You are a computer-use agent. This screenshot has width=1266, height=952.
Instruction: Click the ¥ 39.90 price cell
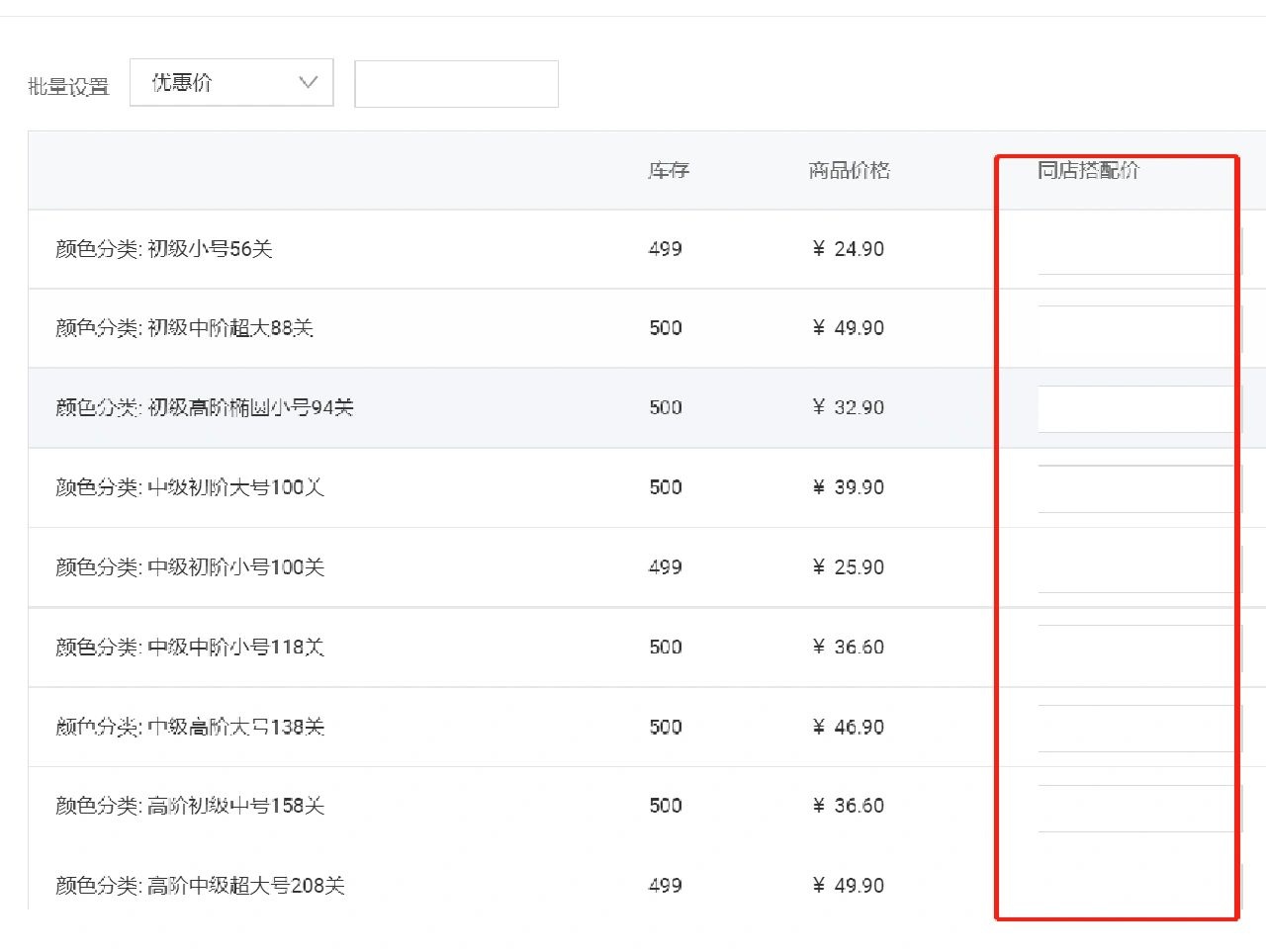(x=848, y=487)
